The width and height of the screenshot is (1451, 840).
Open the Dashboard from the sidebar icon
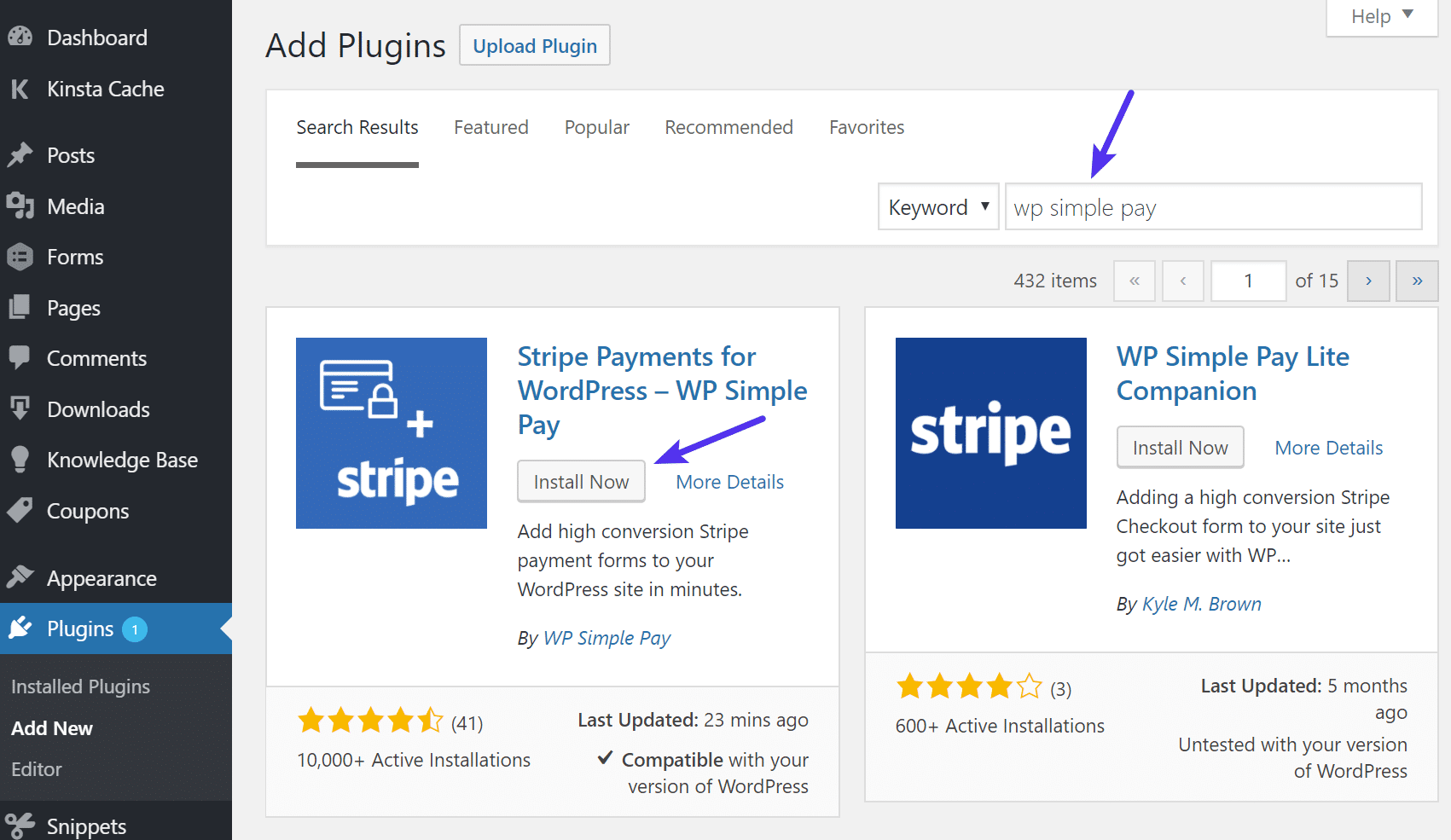pyautogui.click(x=20, y=37)
